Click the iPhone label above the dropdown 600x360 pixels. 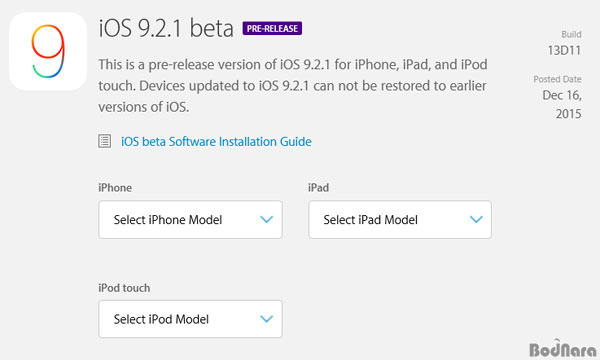tap(115, 187)
